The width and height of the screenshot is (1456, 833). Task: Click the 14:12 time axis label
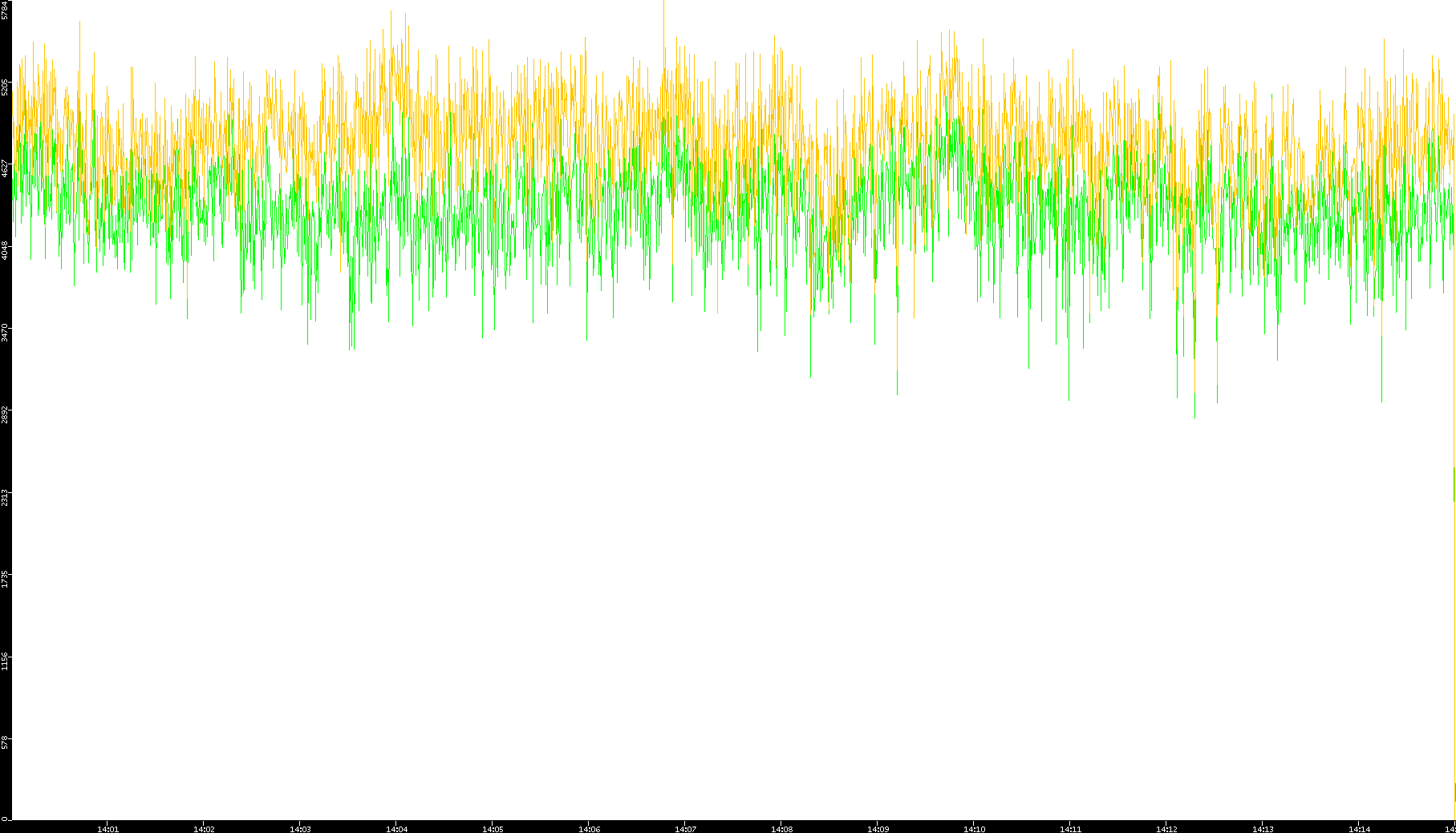(x=1166, y=828)
